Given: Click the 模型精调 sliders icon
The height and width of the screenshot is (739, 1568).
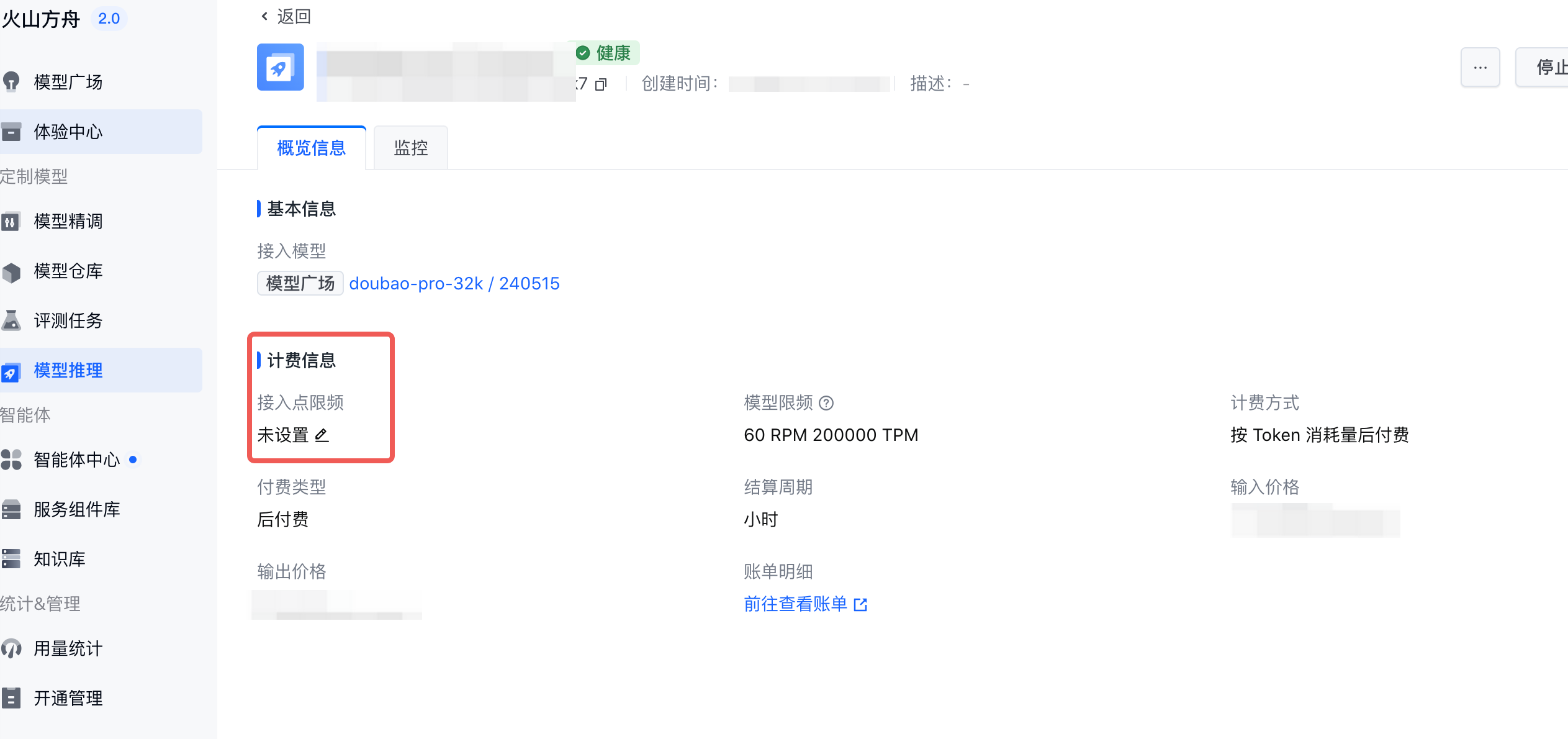Looking at the screenshot, I should click(11, 221).
